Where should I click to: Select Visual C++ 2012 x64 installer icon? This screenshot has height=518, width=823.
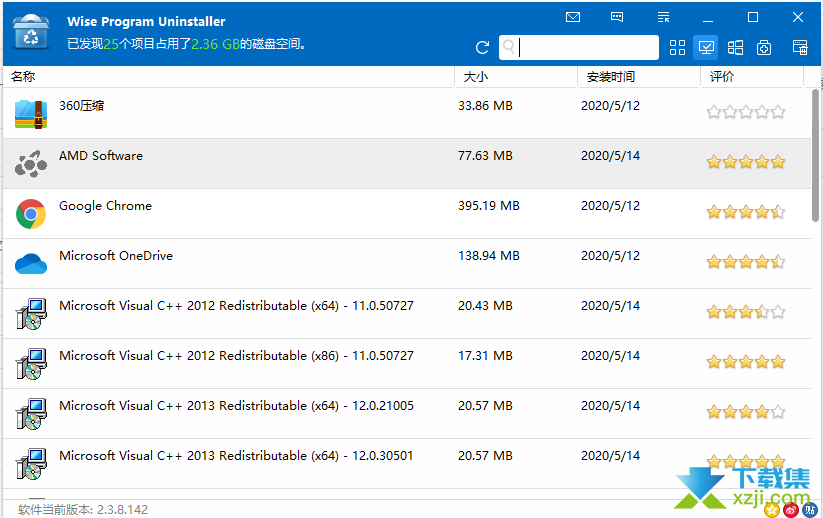[31, 314]
